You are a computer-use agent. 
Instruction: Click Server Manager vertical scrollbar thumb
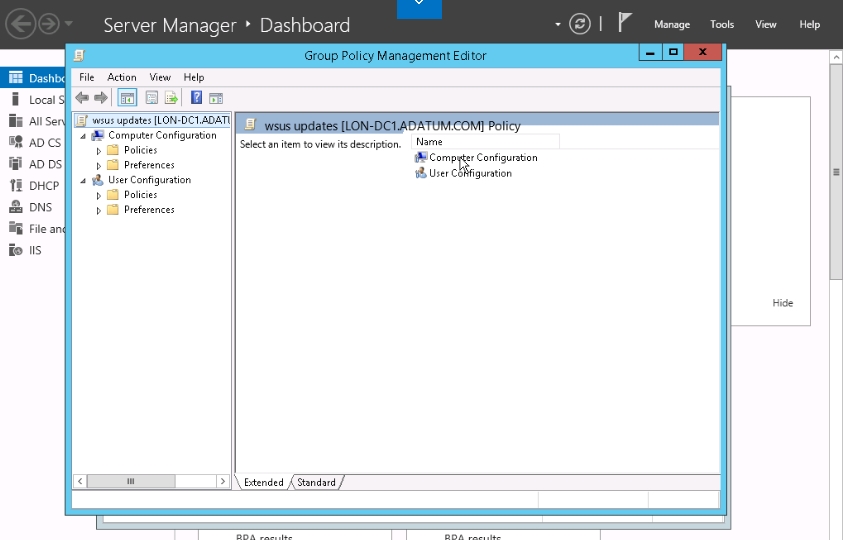click(x=836, y=172)
